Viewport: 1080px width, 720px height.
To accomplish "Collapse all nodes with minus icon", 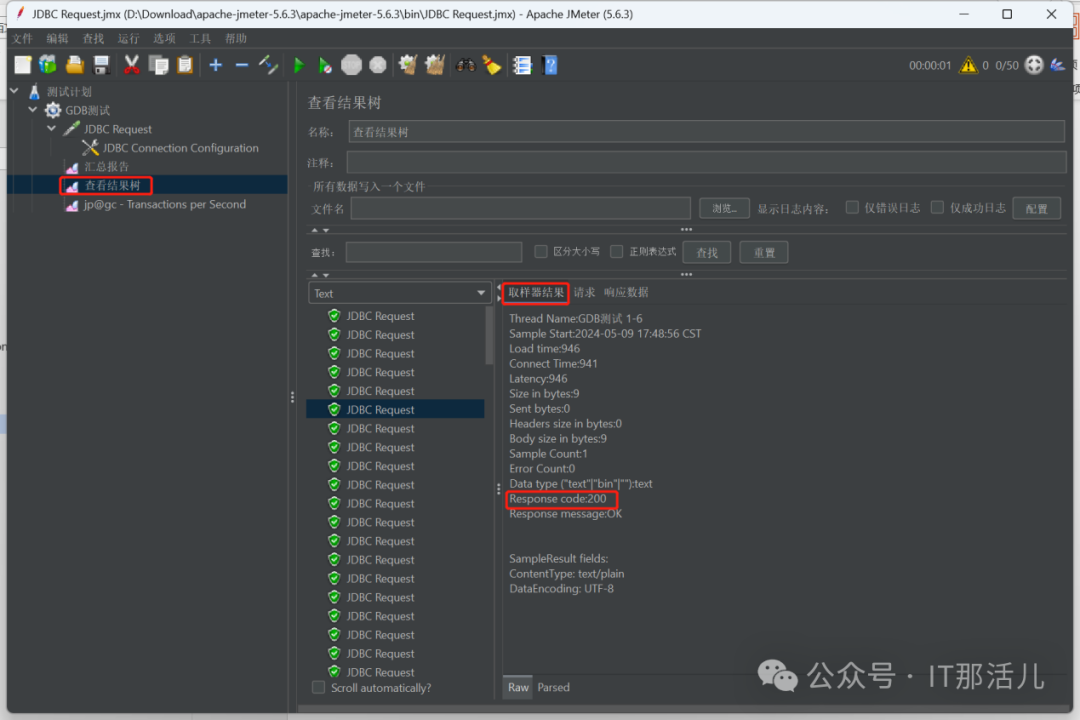I will coord(242,65).
